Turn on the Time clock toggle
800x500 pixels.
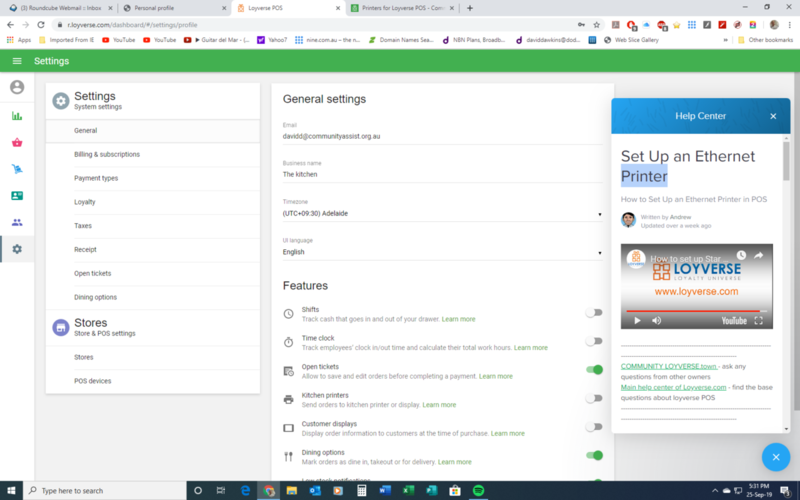594,341
